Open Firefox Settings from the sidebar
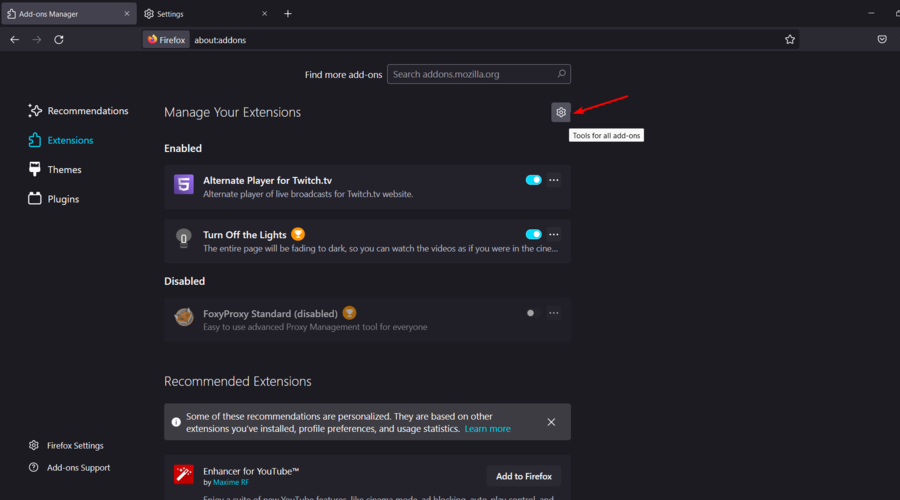 (x=66, y=445)
